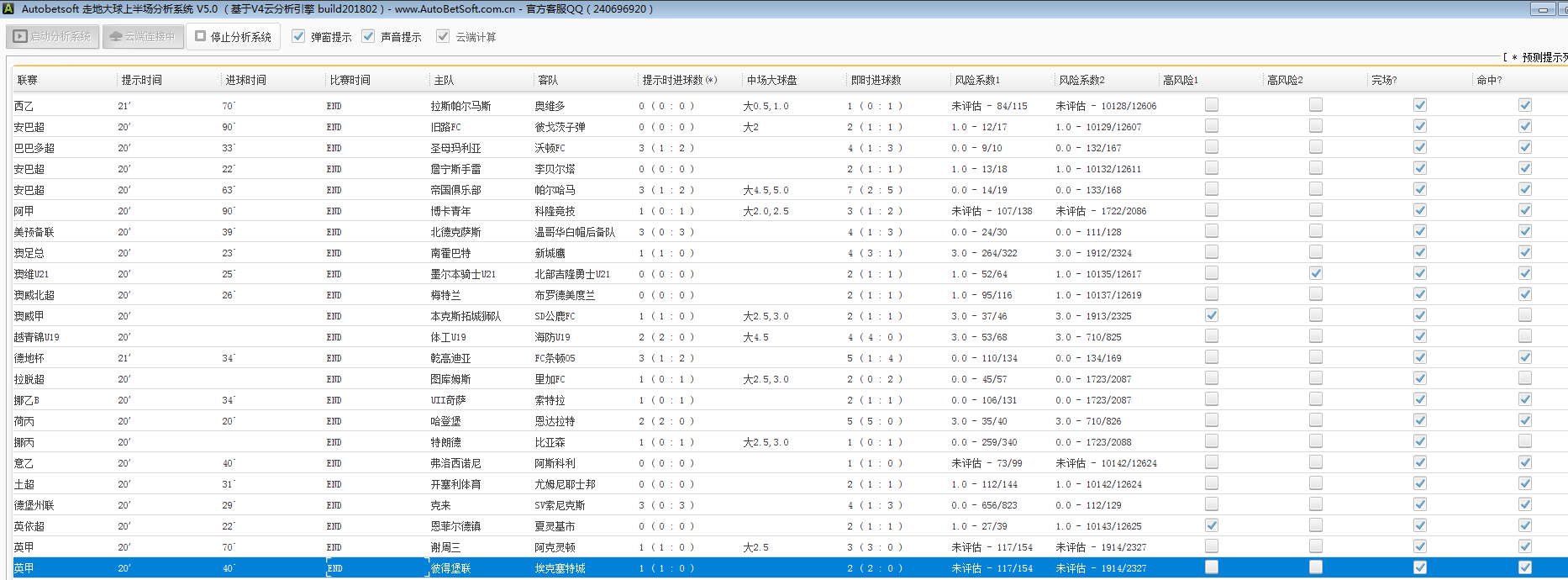
Task: Click the Autobetsoft logo in the title bar
Action: pos(8,9)
